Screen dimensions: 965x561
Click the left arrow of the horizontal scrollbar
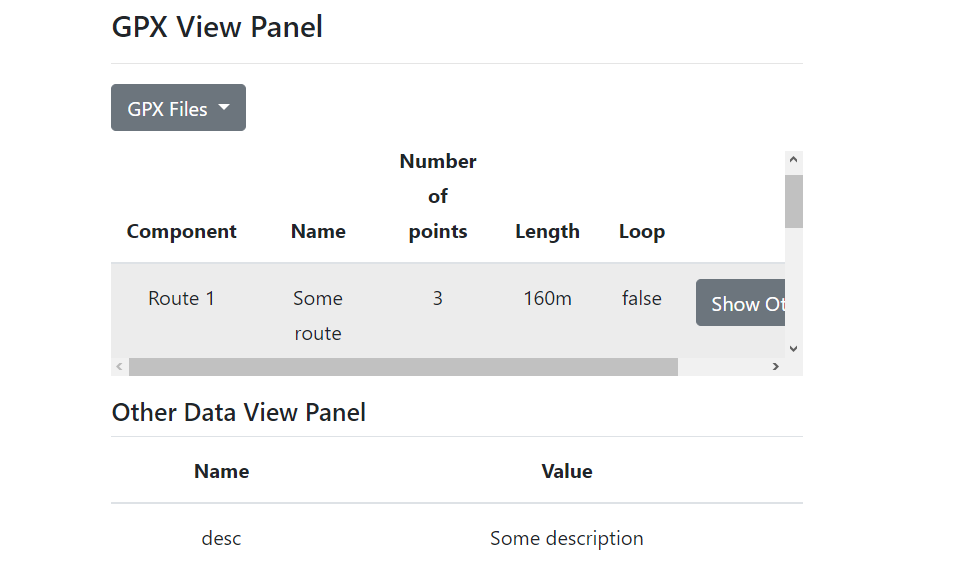119,367
